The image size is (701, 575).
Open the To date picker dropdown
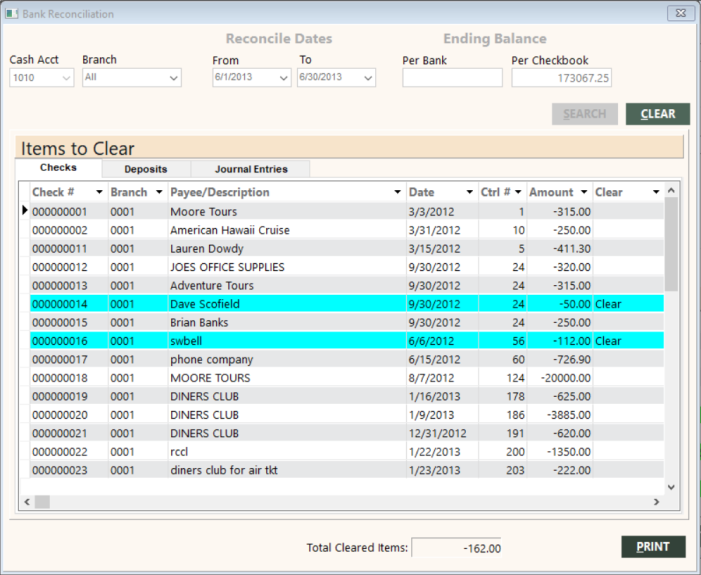(x=368, y=78)
